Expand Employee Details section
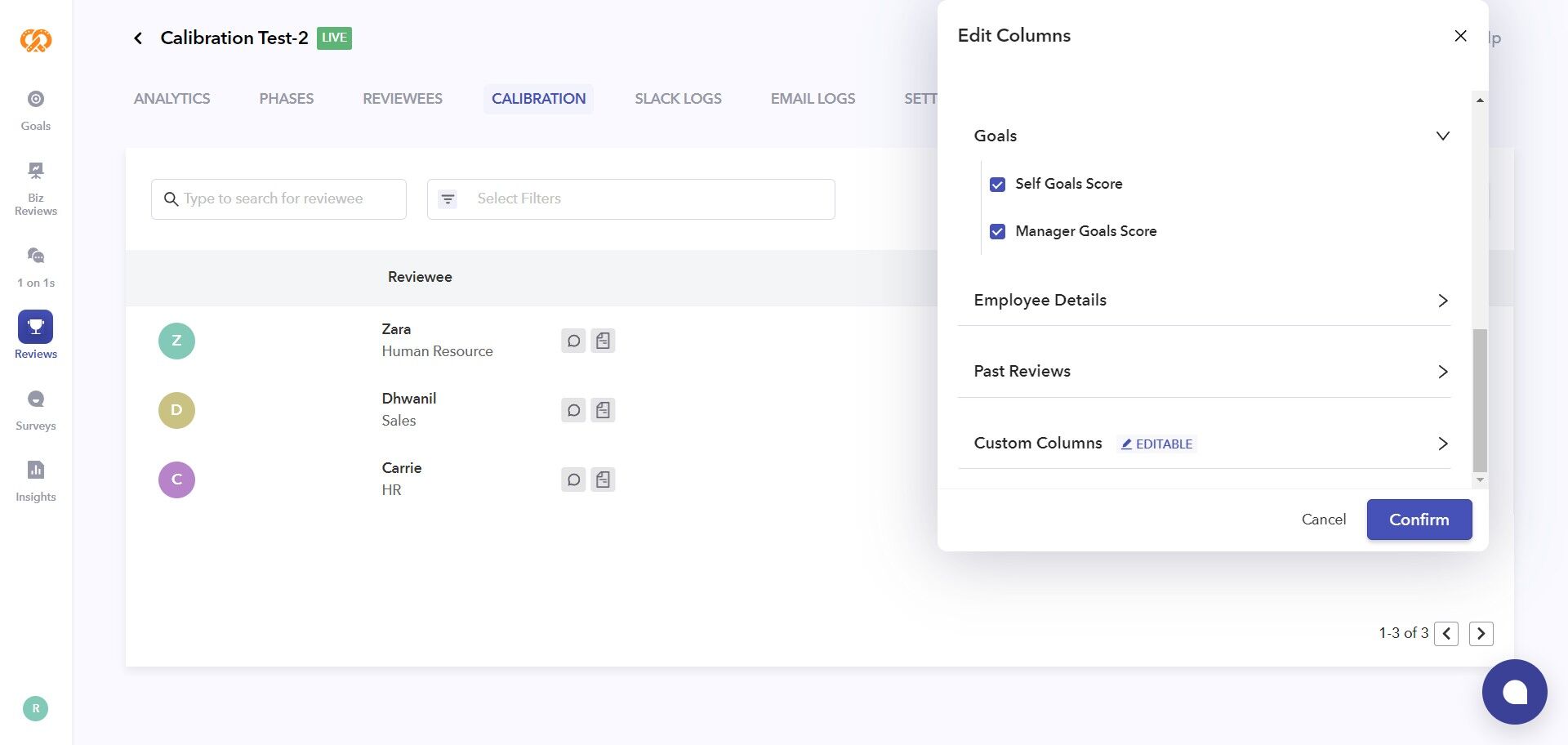 click(x=1442, y=301)
